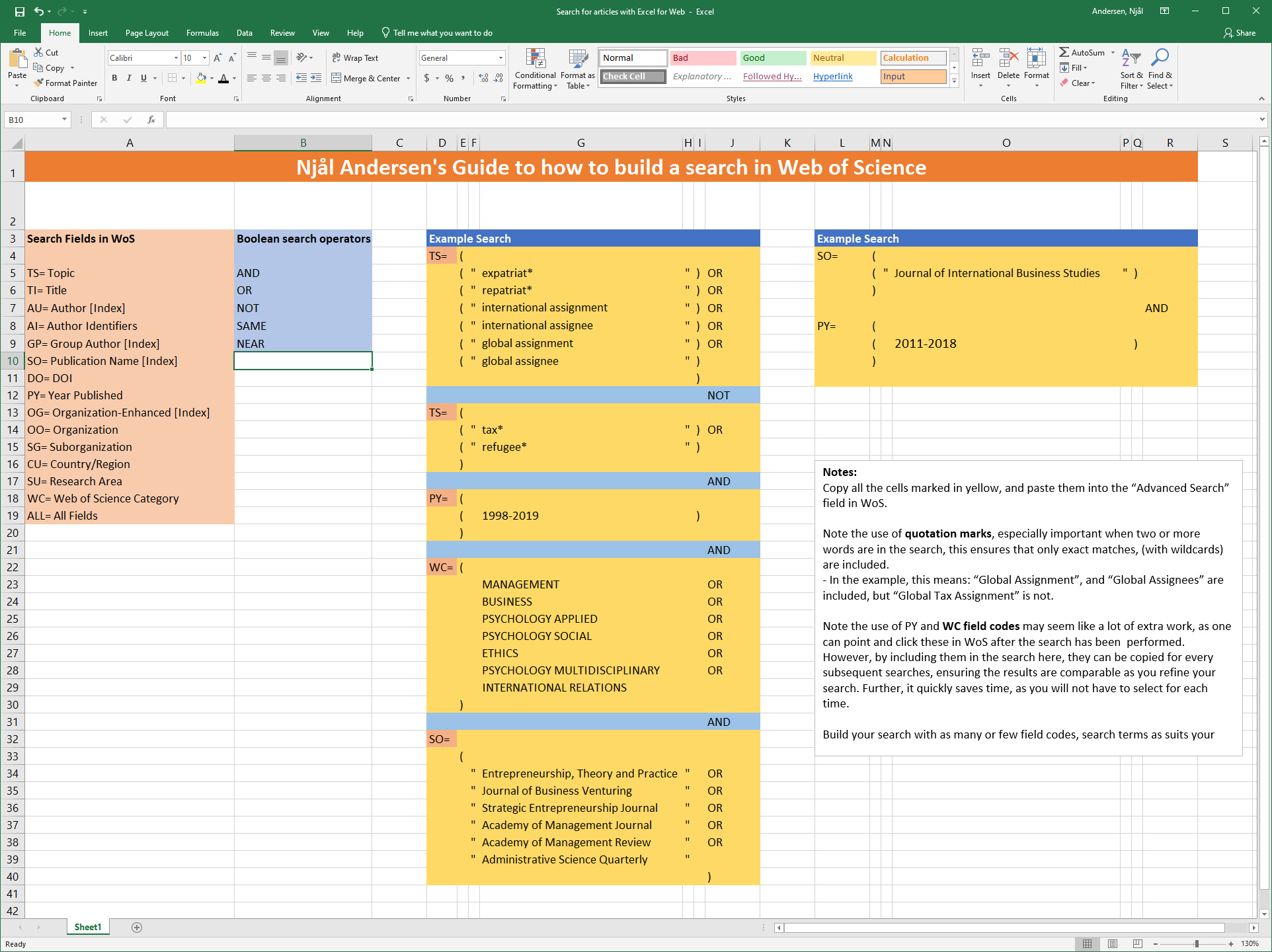Toggle Italic formatting
Image resolution: width=1272 pixels, height=952 pixels.
(129, 78)
